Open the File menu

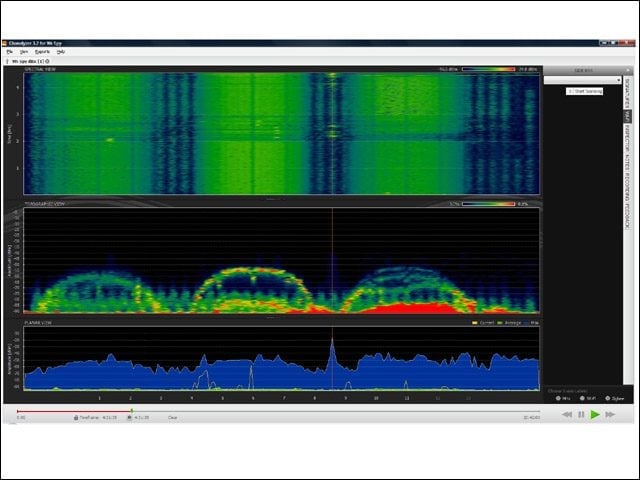[10, 52]
